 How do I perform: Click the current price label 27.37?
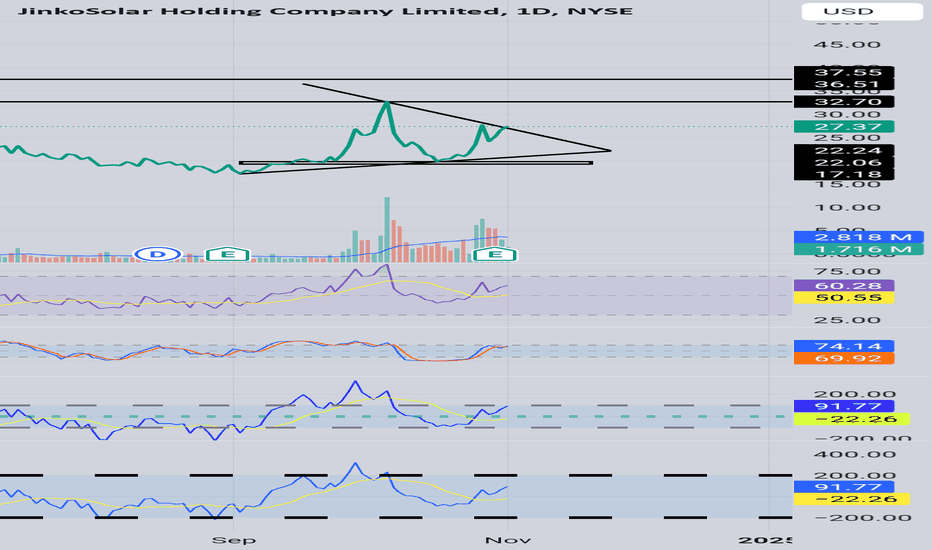pos(843,126)
